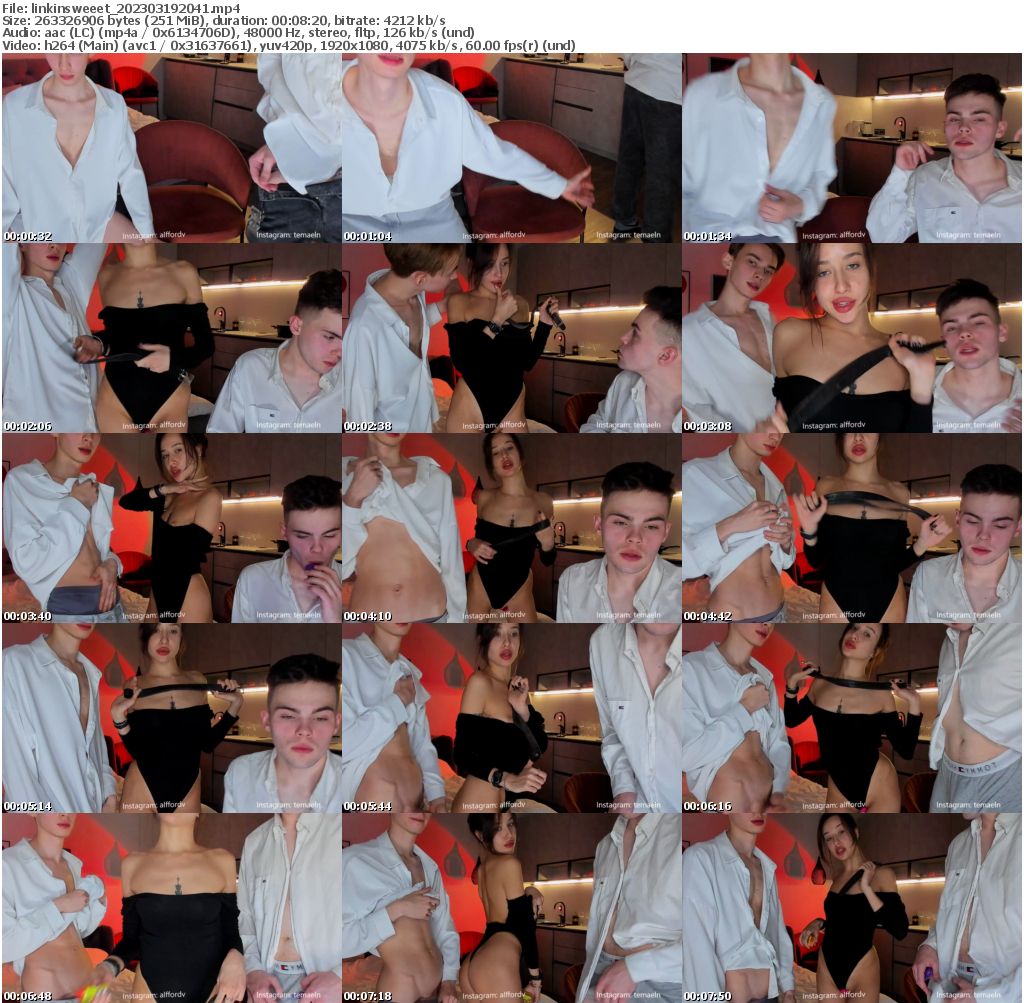Click the bitrate value 4212 kb/s
This screenshot has width=1024, height=1003.
(412, 20)
